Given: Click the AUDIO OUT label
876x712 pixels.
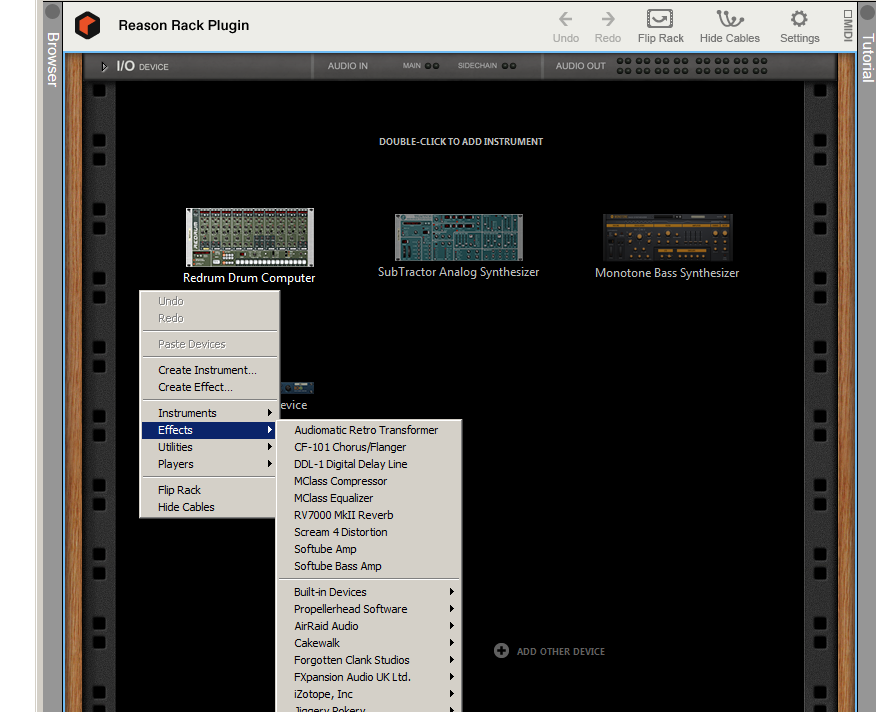Looking at the screenshot, I should point(580,66).
